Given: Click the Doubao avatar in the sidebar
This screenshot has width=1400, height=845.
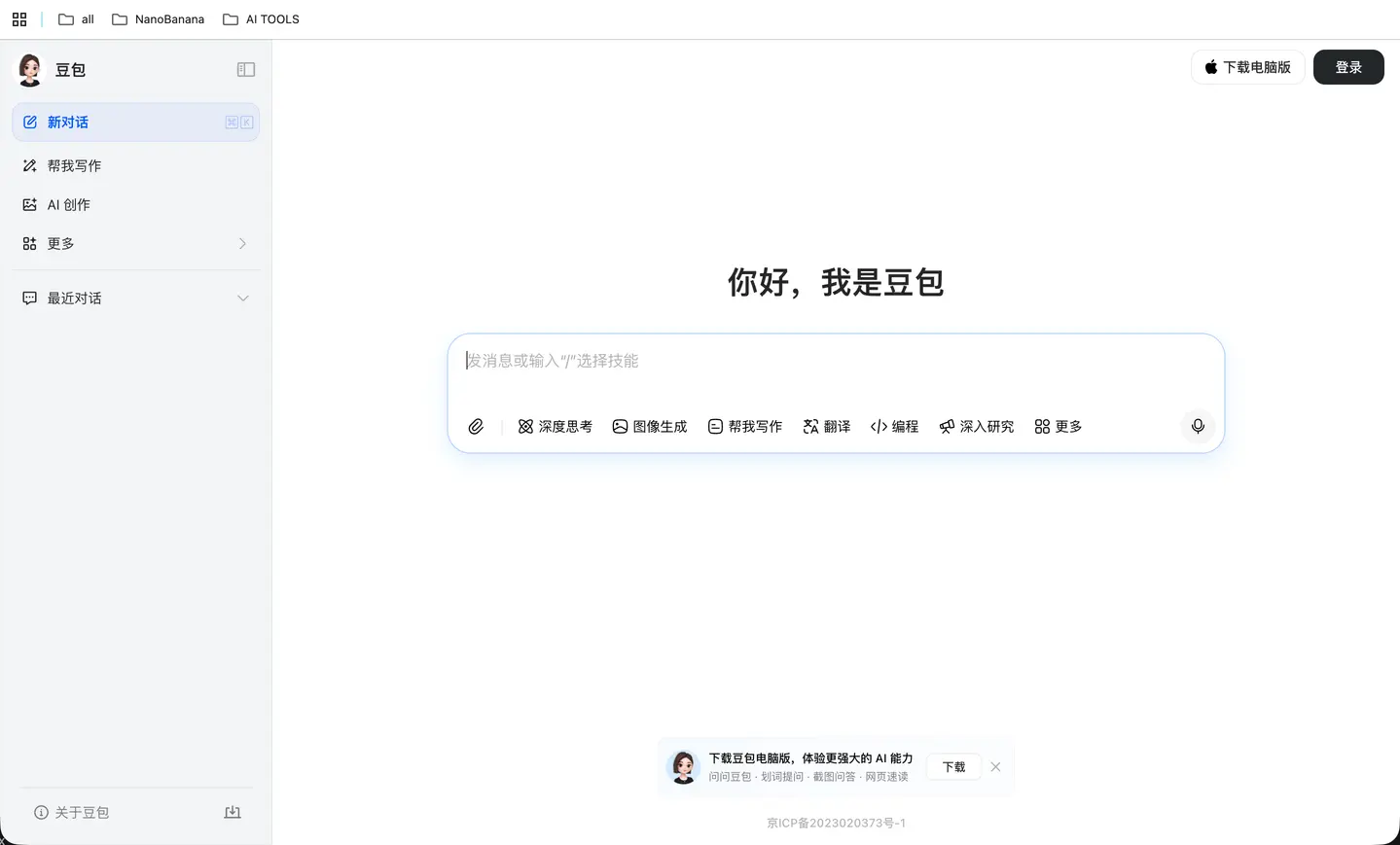Looking at the screenshot, I should pyautogui.click(x=30, y=70).
